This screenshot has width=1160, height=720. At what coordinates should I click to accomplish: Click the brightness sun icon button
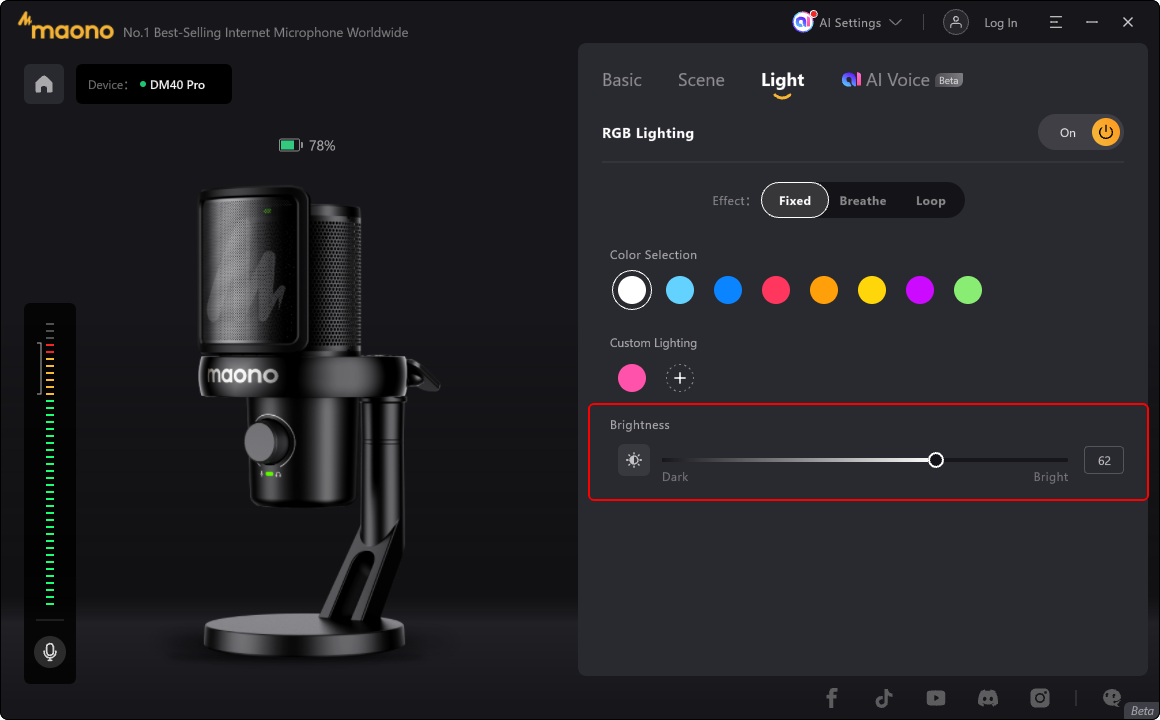pyautogui.click(x=634, y=460)
